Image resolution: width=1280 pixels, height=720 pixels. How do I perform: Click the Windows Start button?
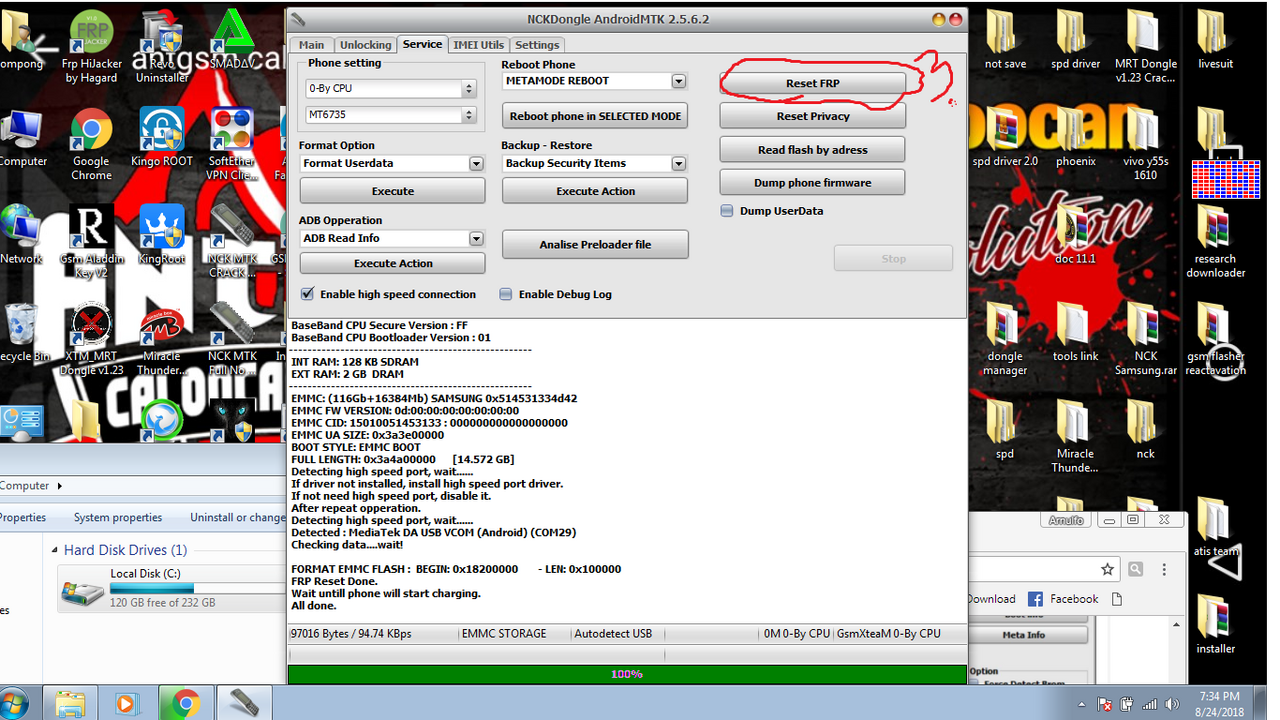pyautogui.click(x=15, y=703)
